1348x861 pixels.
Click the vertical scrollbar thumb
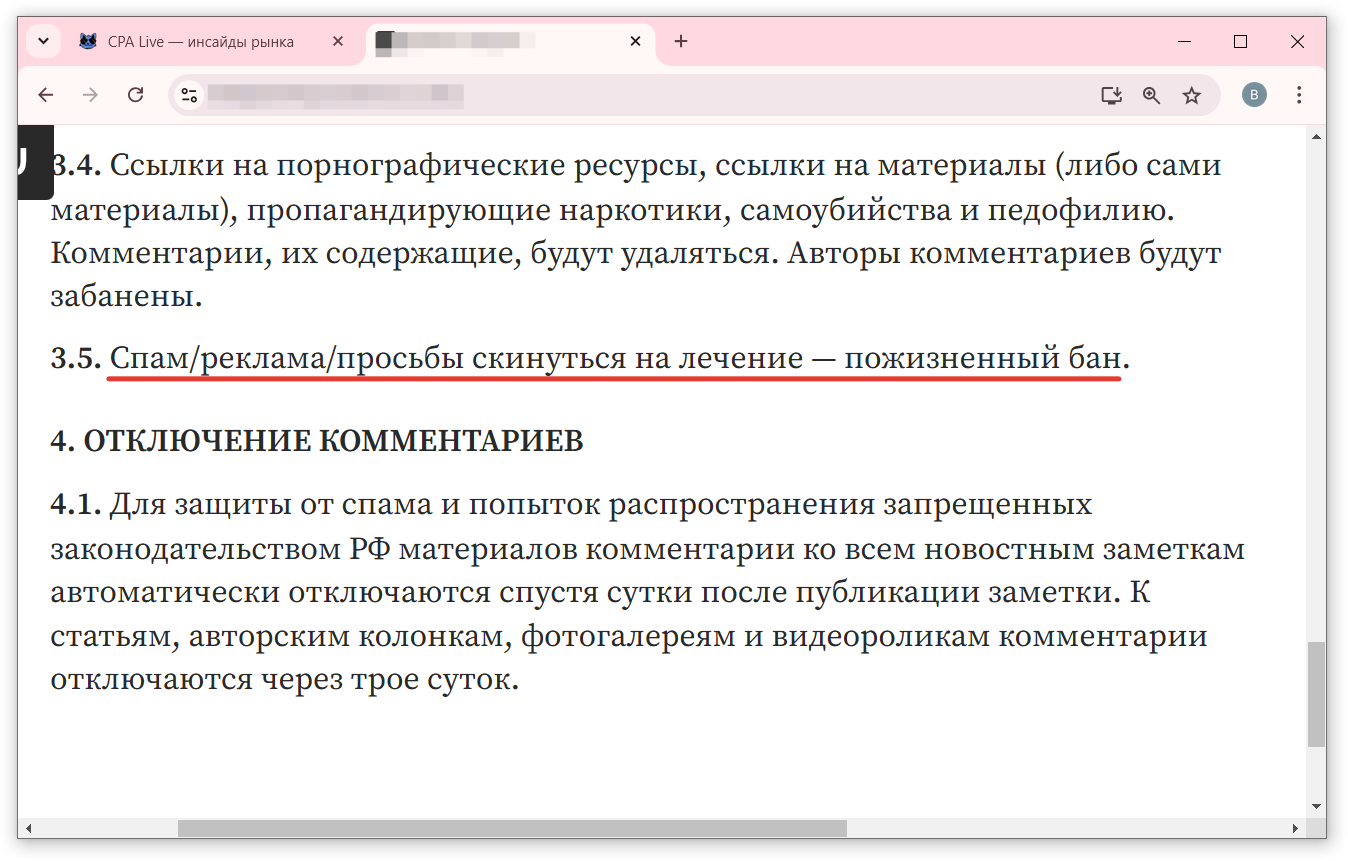click(x=1316, y=694)
